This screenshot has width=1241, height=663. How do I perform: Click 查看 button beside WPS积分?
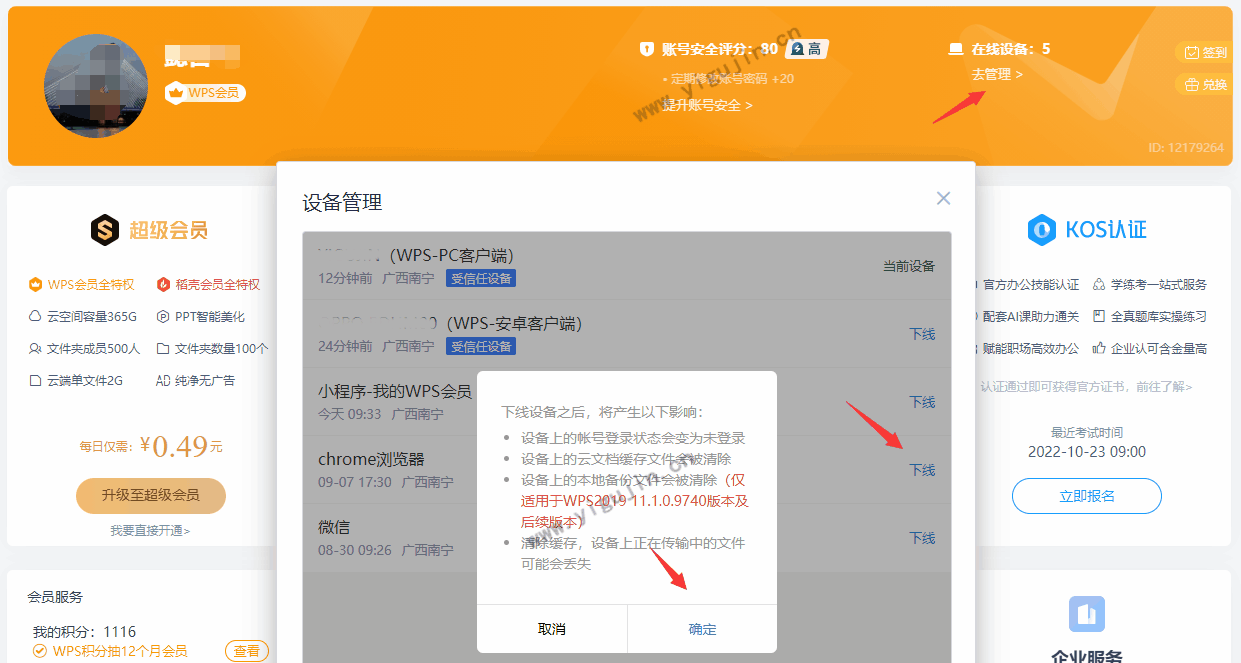pos(247,651)
